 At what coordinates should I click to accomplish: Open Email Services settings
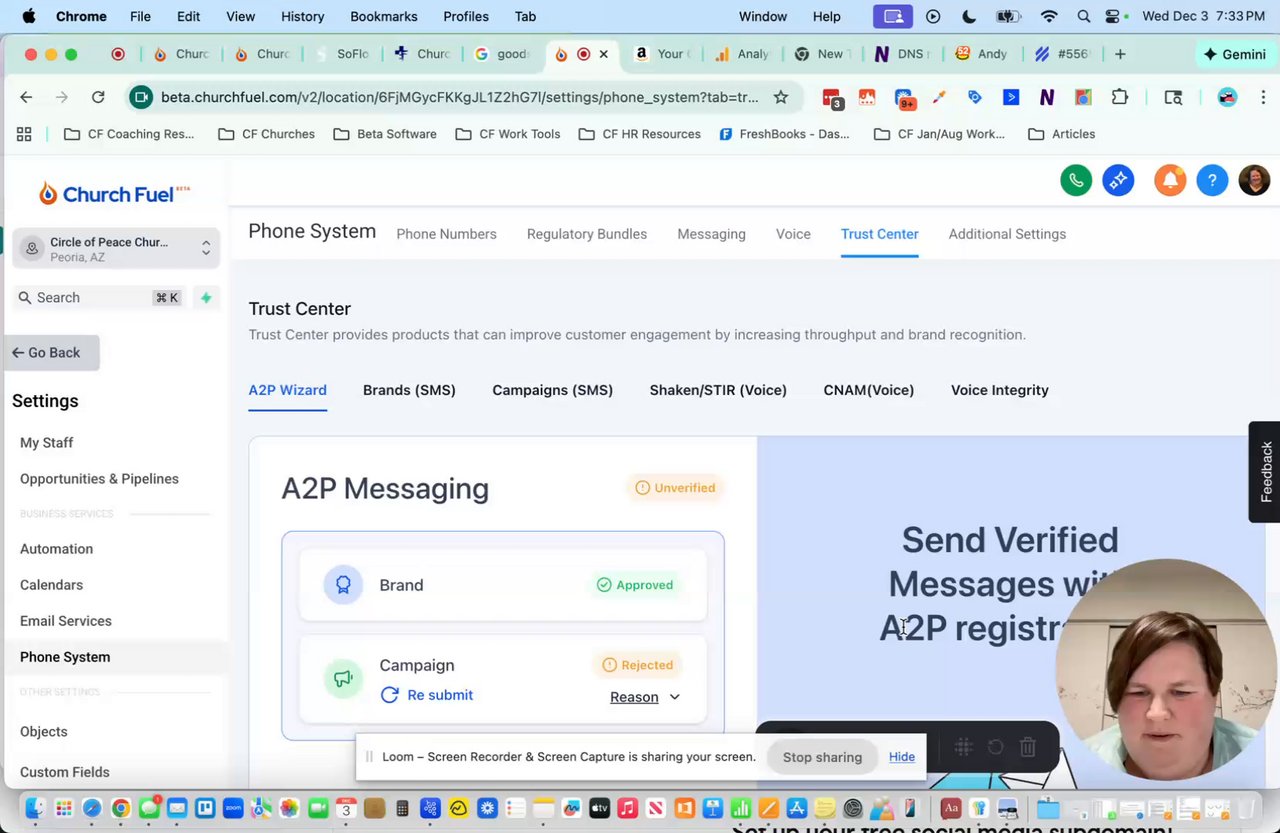pyautogui.click(x=65, y=621)
